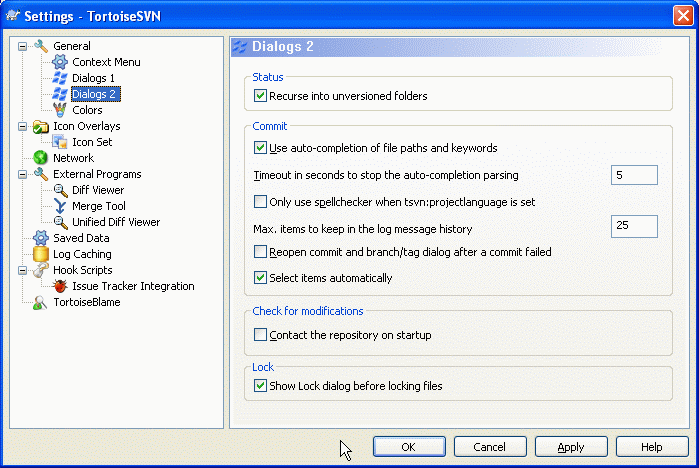Viewport: 699px width, 468px height.
Task: Select Icon Set in the tree
Action: click(92, 142)
